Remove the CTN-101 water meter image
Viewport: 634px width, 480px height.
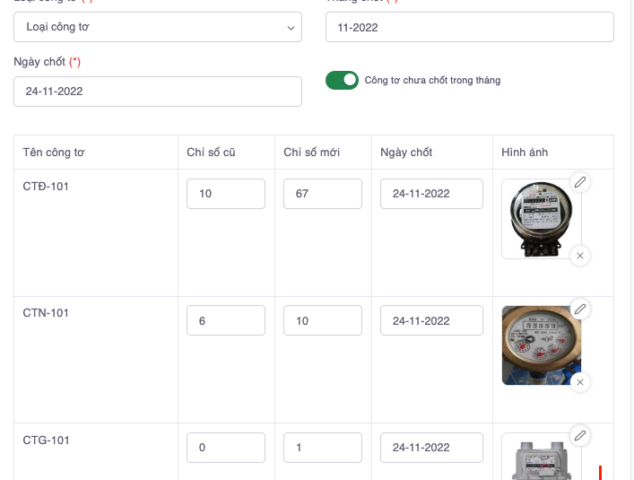coord(580,382)
